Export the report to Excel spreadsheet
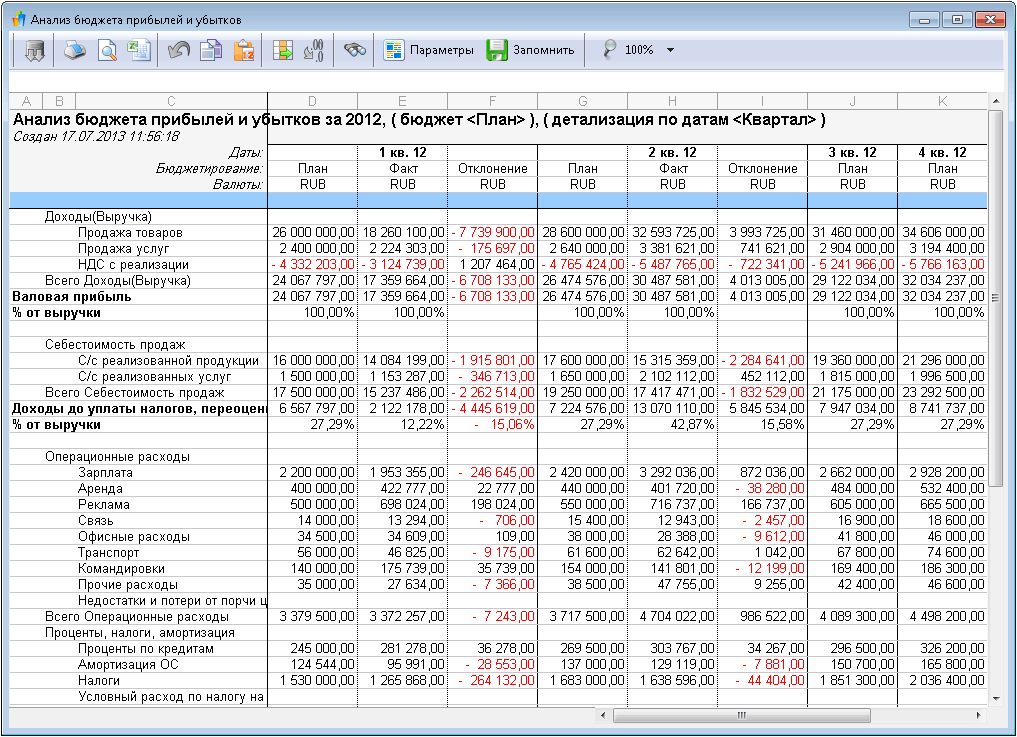The height and width of the screenshot is (737, 1017). [139, 50]
